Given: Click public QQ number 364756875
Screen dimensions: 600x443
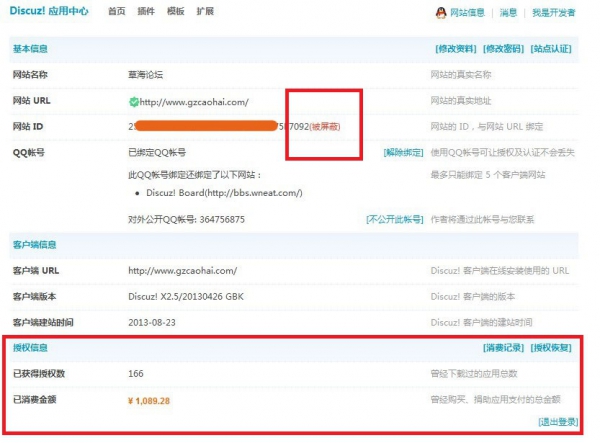Looking at the screenshot, I should point(222,220).
